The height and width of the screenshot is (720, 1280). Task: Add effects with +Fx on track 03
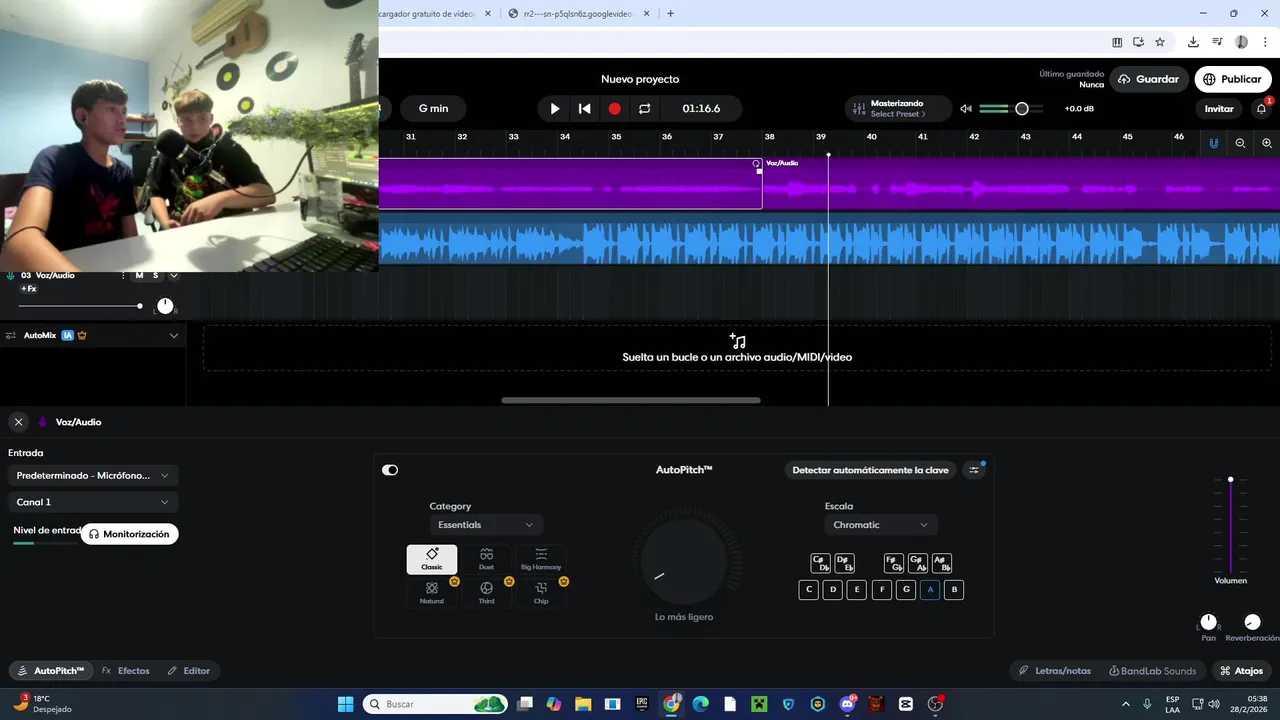tap(29, 289)
